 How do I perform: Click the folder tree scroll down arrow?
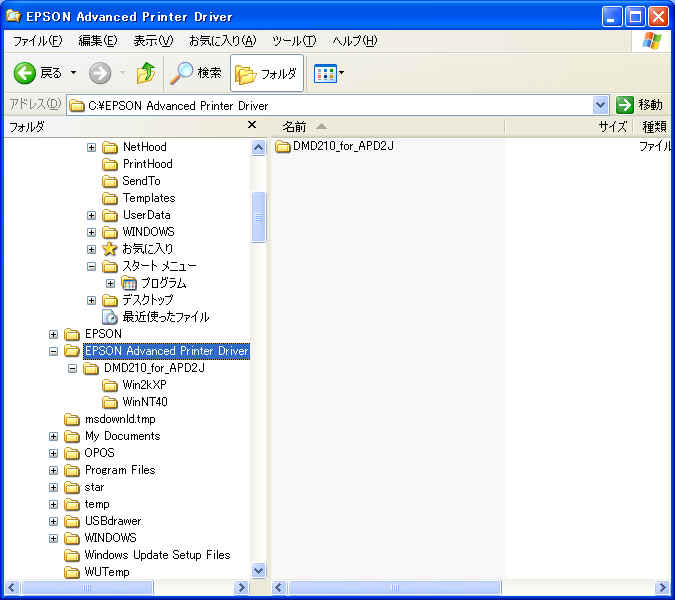pyautogui.click(x=258, y=571)
